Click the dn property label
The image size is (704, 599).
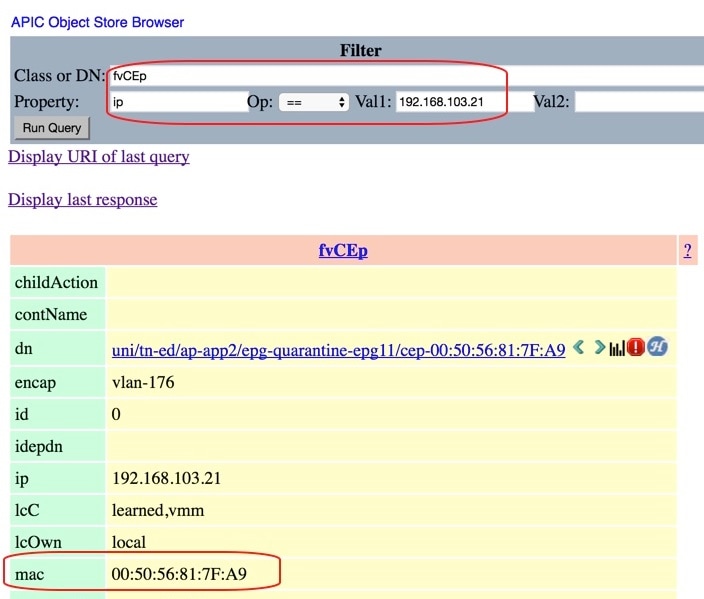[x=23, y=348]
